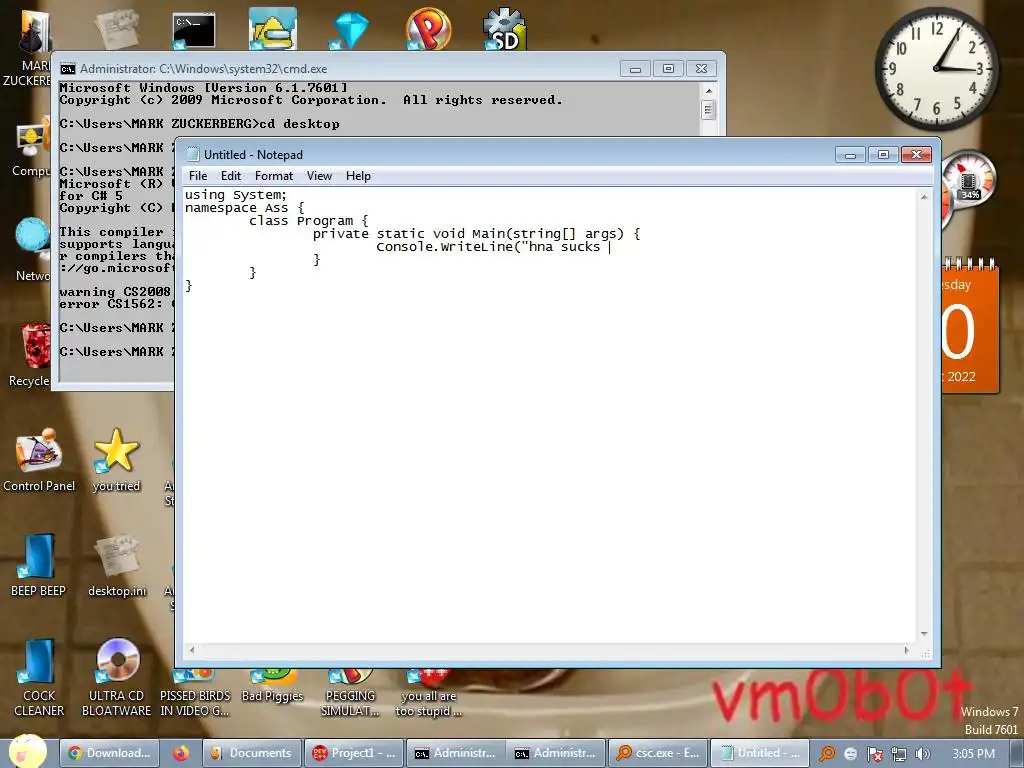Click the 'class Program {' line in Notepad
1024x768 pixels.
[x=308, y=221]
